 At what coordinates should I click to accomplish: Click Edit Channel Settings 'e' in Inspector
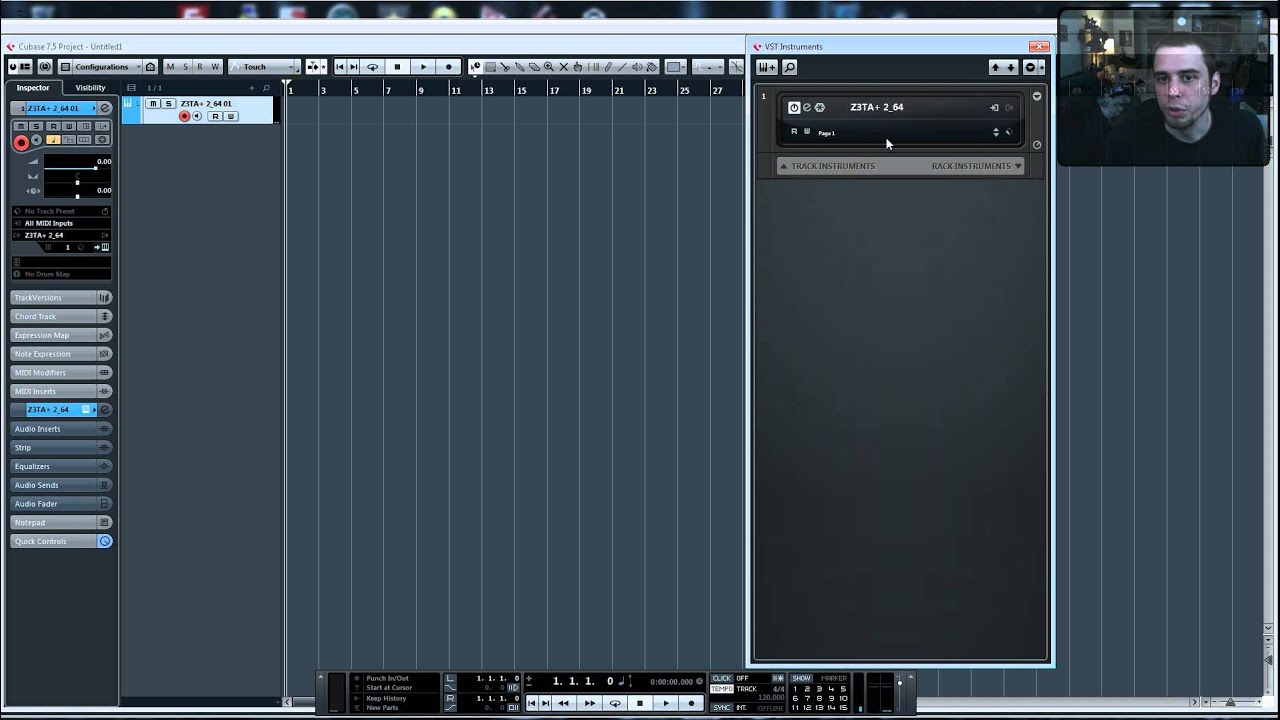[105, 108]
